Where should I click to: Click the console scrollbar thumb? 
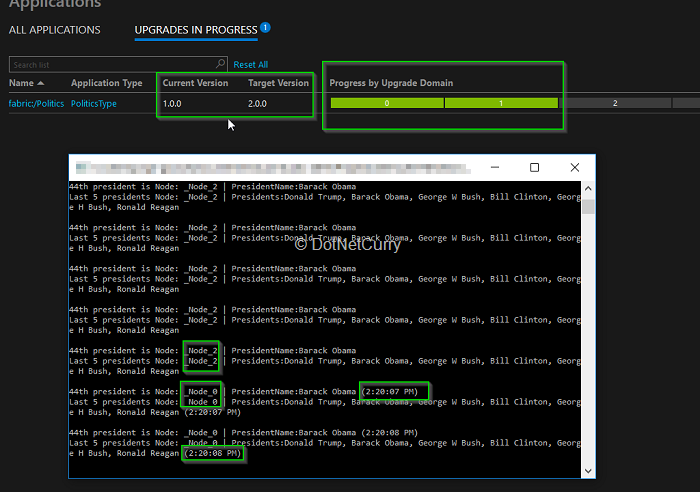[x=588, y=207]
